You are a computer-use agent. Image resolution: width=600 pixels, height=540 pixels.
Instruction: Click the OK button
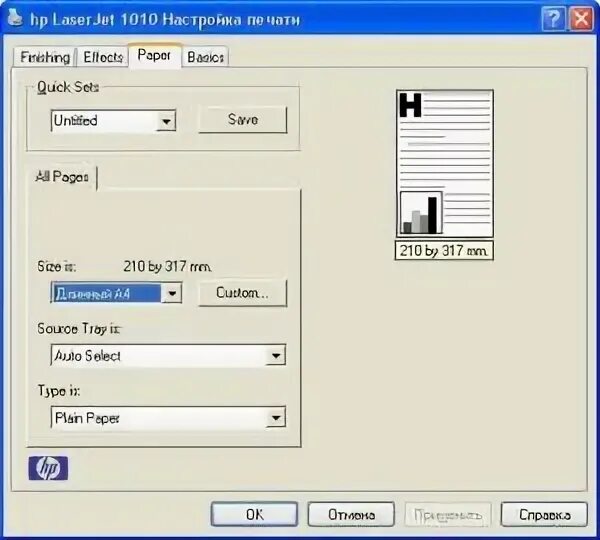coord(254,514)
